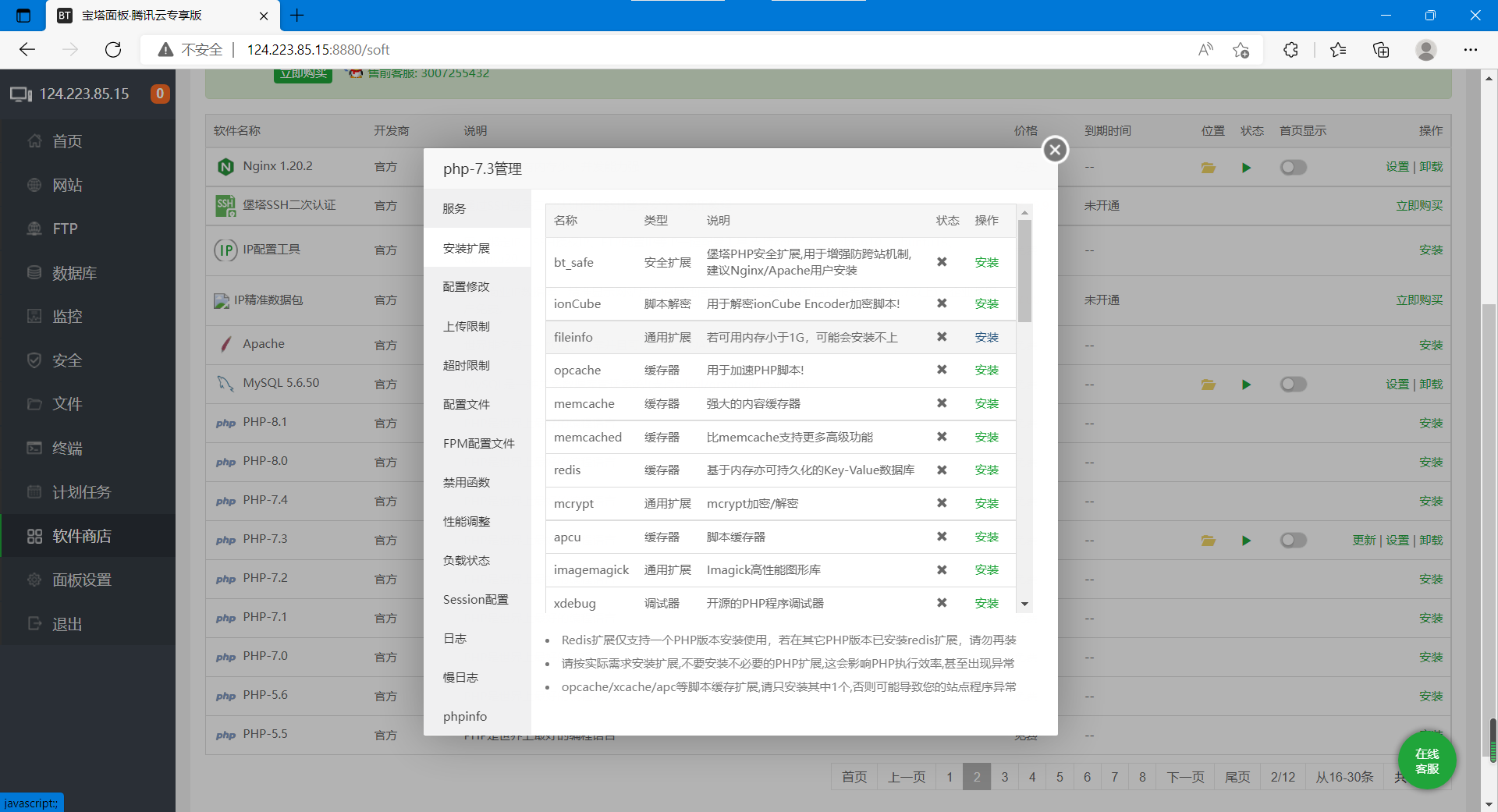Click the browser refresh icon
This screenshot has height=812, width=1498.
click(113, 50)
